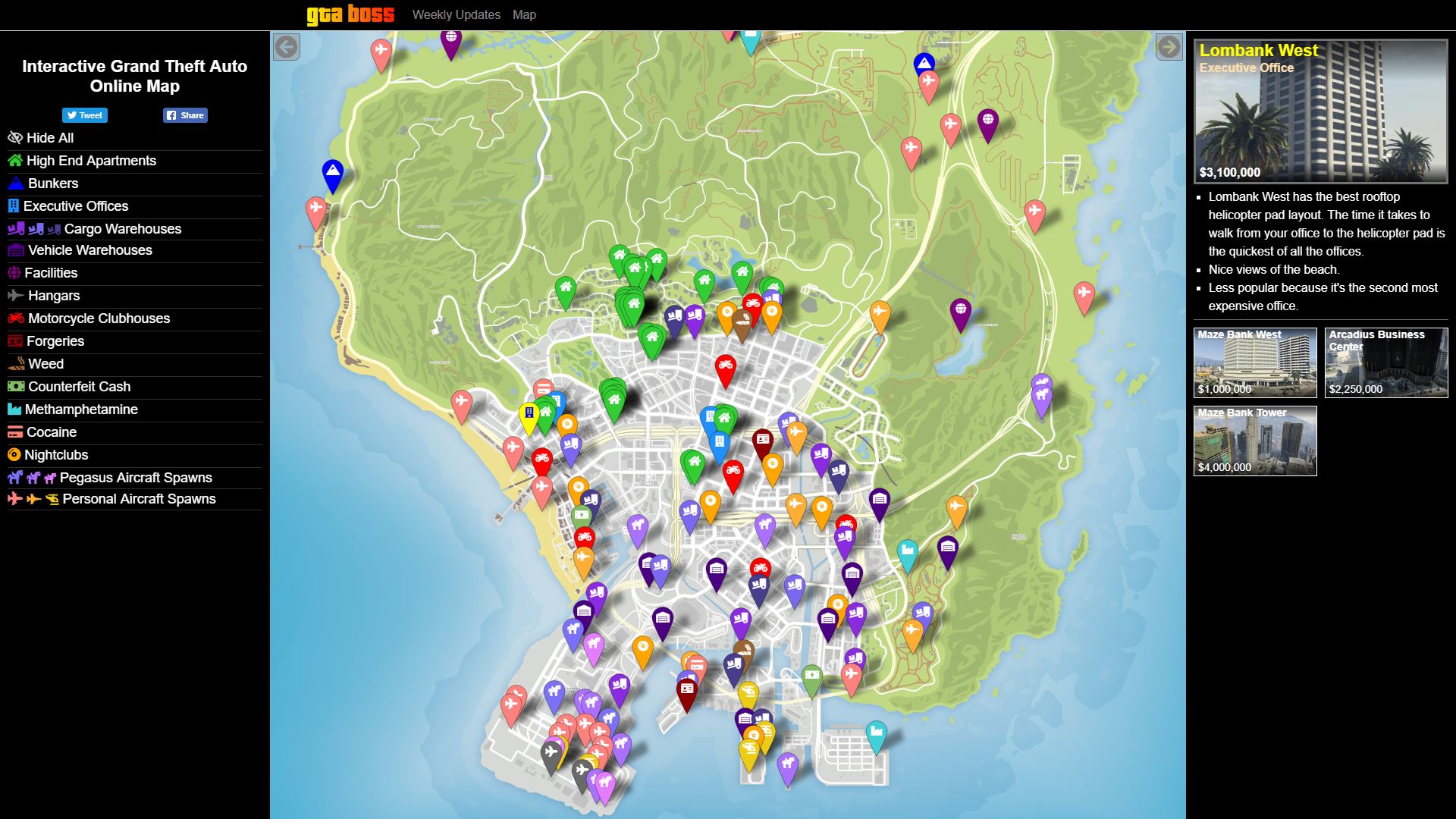The width and height of the screenshot is (1456, 819).
Task: Toggle Hide All markers
Action: pyautogui.click(x=41, y=138)
